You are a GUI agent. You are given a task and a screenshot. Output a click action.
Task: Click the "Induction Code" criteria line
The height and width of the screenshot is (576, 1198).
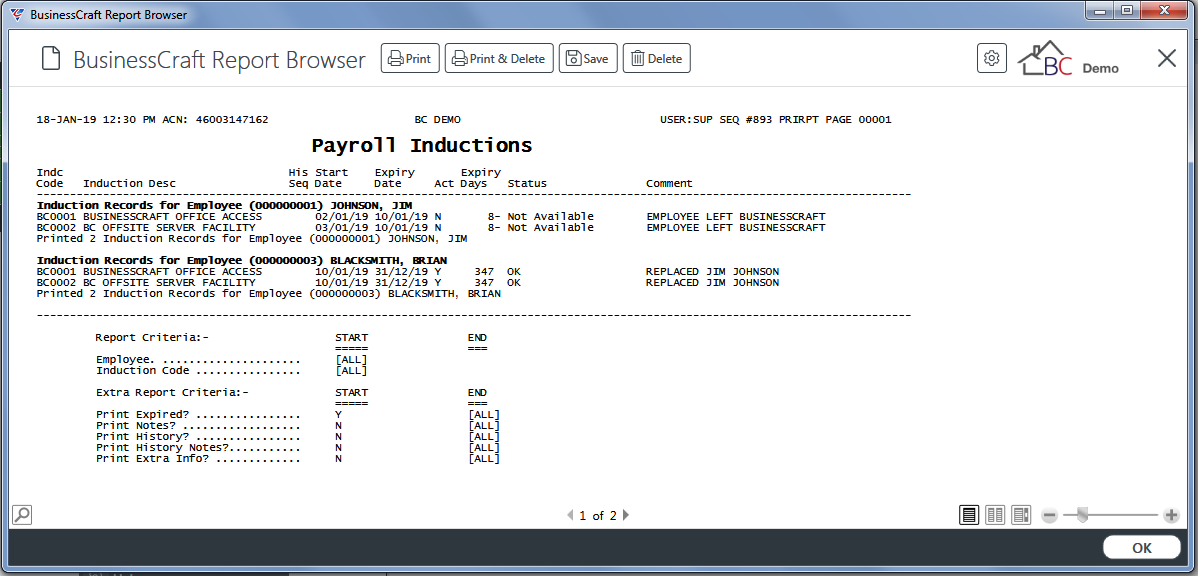(x=232, y=371)
